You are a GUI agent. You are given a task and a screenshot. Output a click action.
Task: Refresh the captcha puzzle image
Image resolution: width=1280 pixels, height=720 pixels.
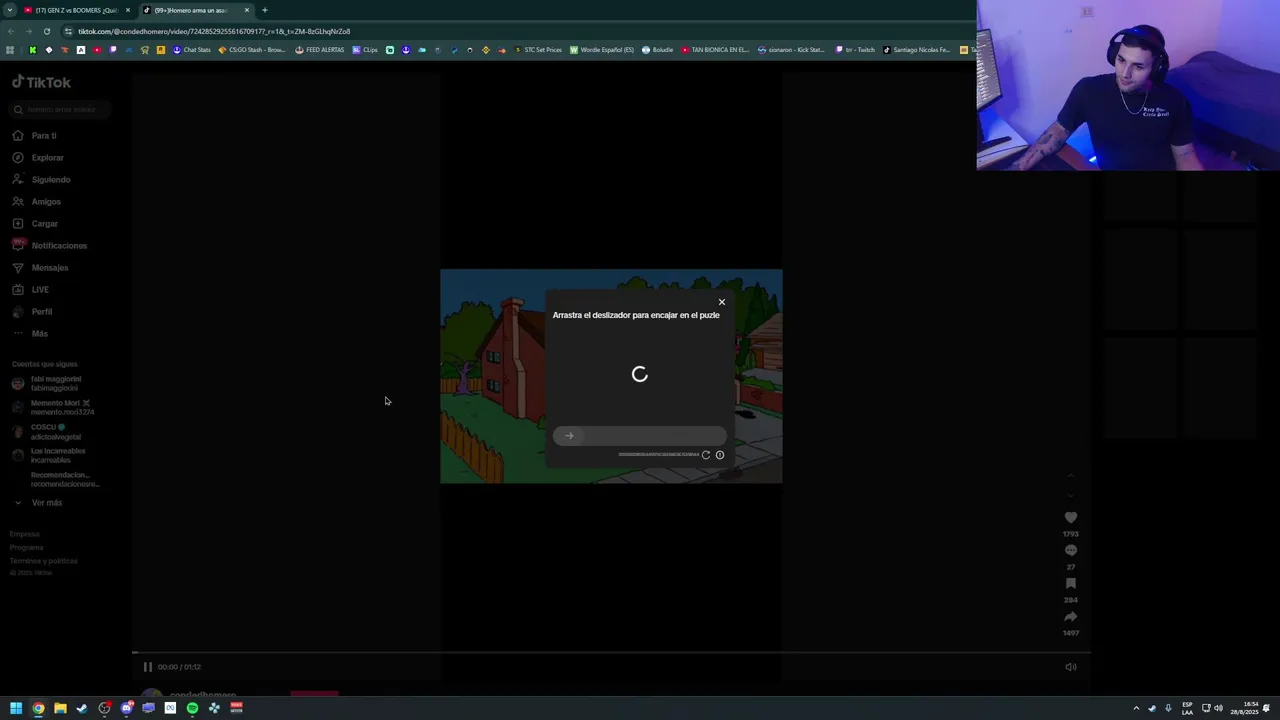coord(706,455)
